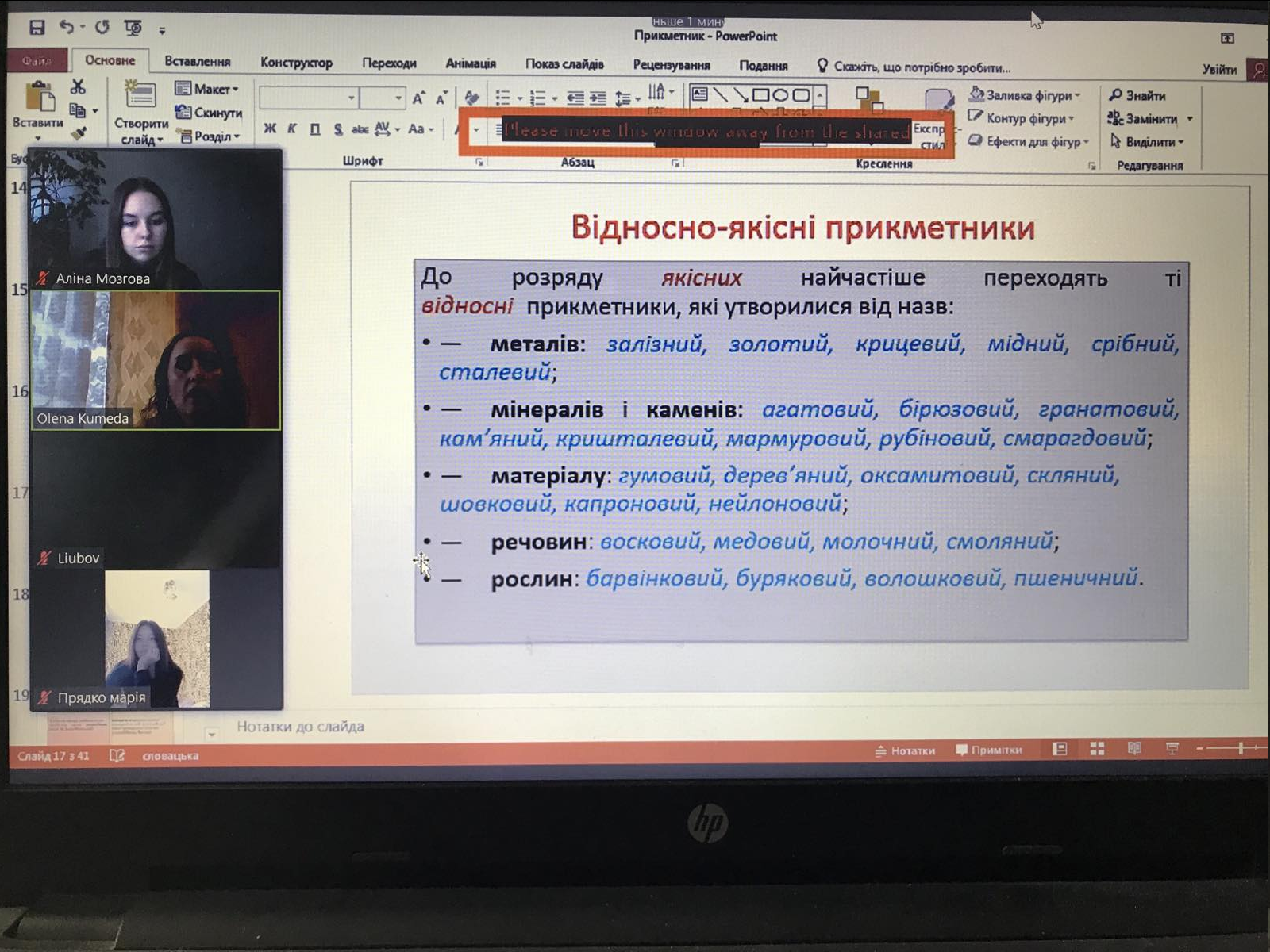The height and width of the screenshot is (952, 1270).
Task: Open the Вставлення ribbon tab
Action: pyautogui.click(x=197, y=62)
